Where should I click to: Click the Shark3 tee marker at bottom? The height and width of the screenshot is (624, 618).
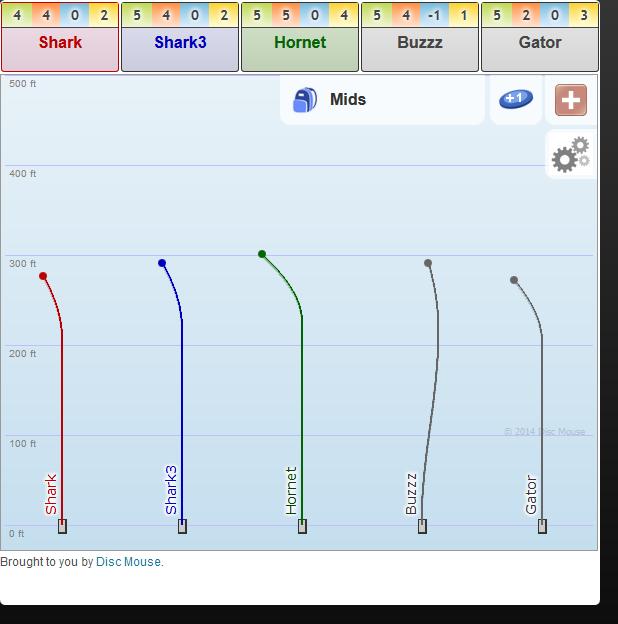182,526
